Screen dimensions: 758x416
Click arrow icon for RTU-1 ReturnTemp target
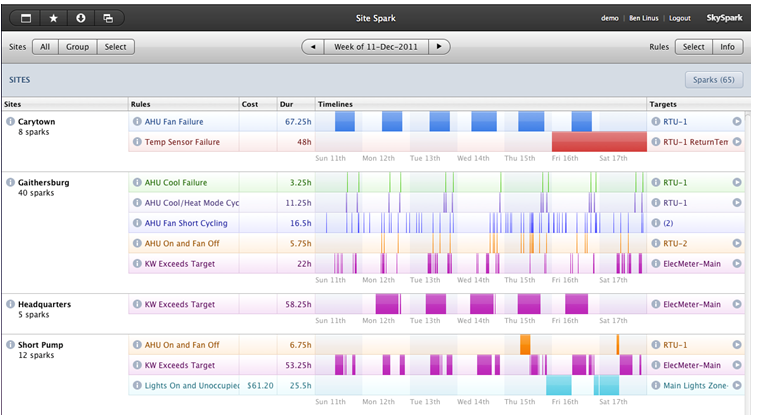click(737, 142)
